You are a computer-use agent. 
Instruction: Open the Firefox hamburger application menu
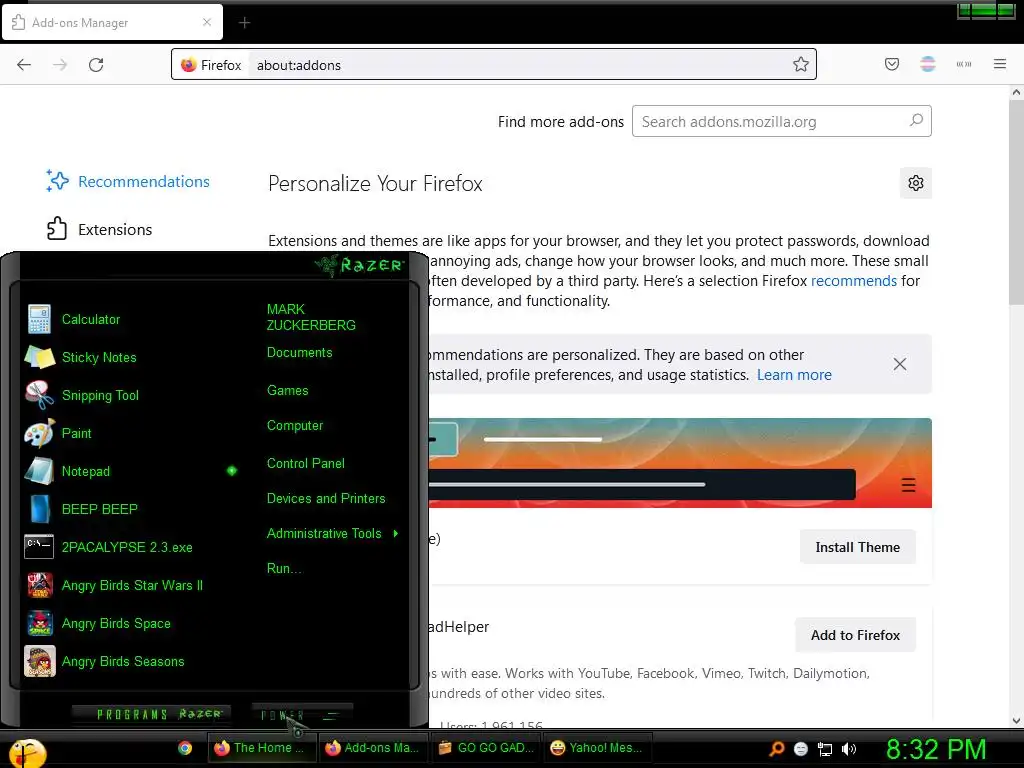pos(1000,64)
